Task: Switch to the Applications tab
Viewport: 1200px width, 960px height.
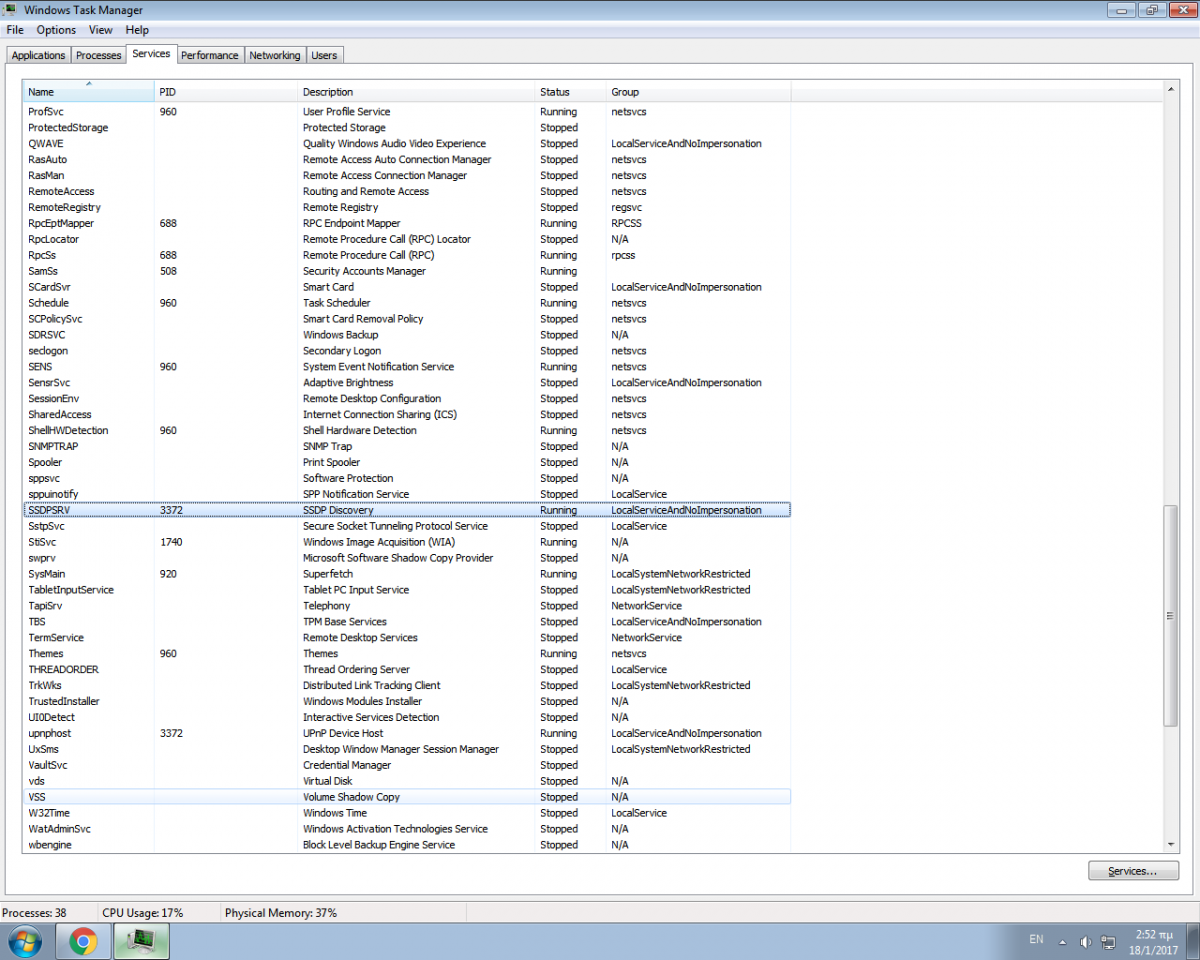Action: coord(38,55)
